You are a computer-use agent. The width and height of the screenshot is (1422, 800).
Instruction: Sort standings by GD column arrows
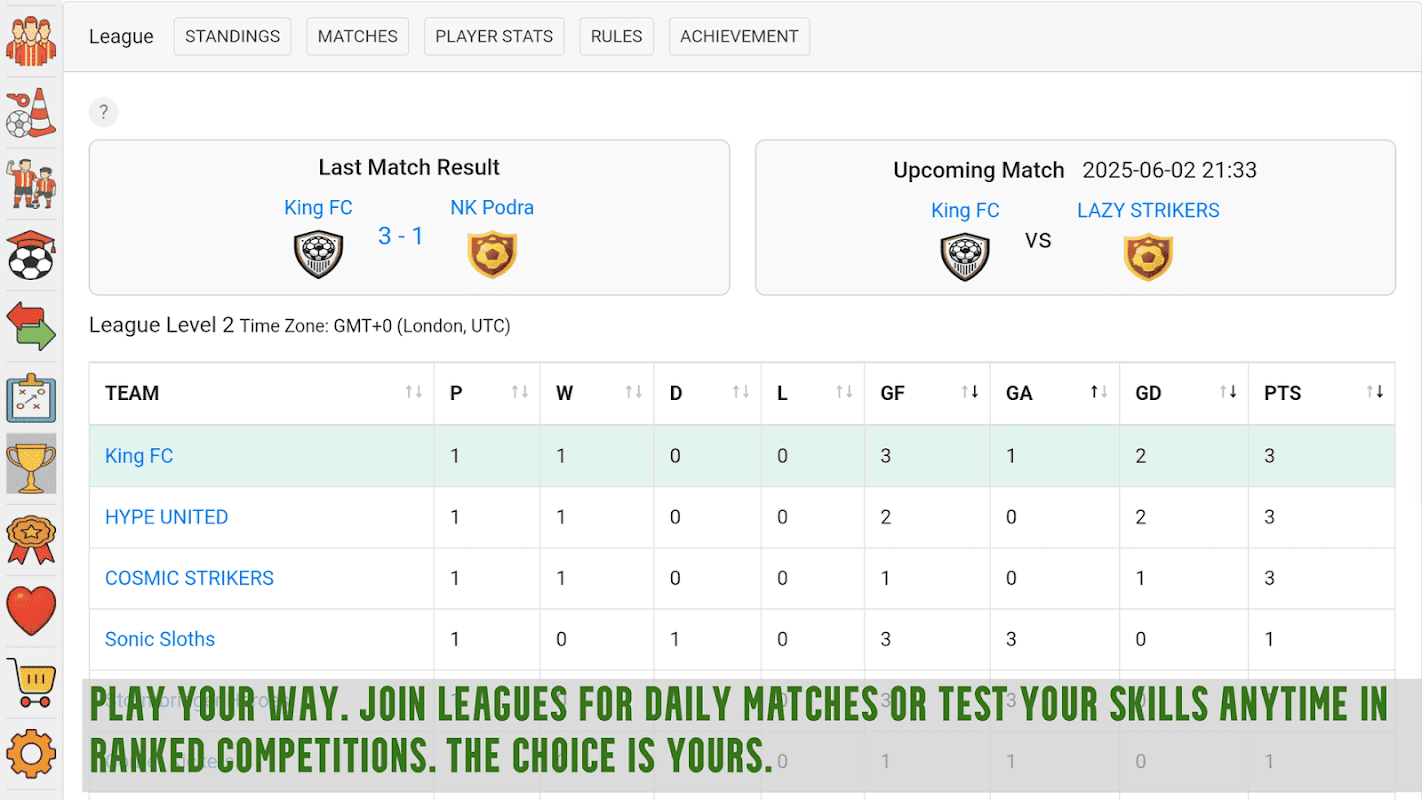coord(1228,392)
